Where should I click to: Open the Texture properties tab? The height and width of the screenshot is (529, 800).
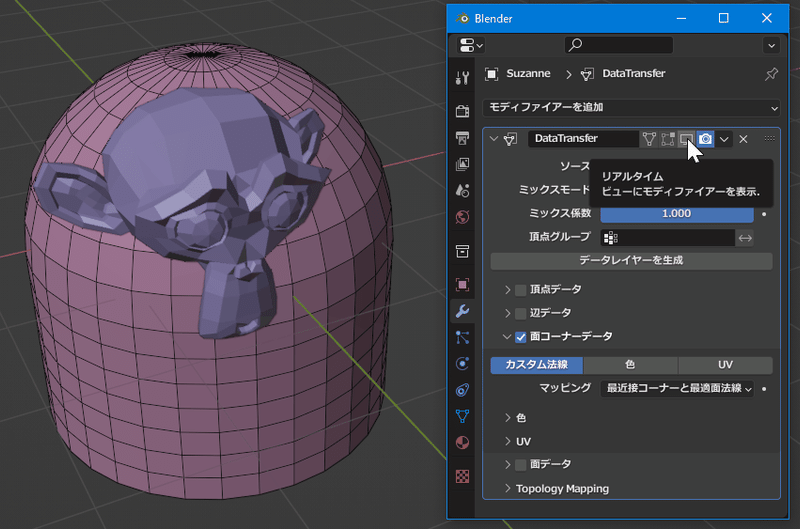click(462, 476)
